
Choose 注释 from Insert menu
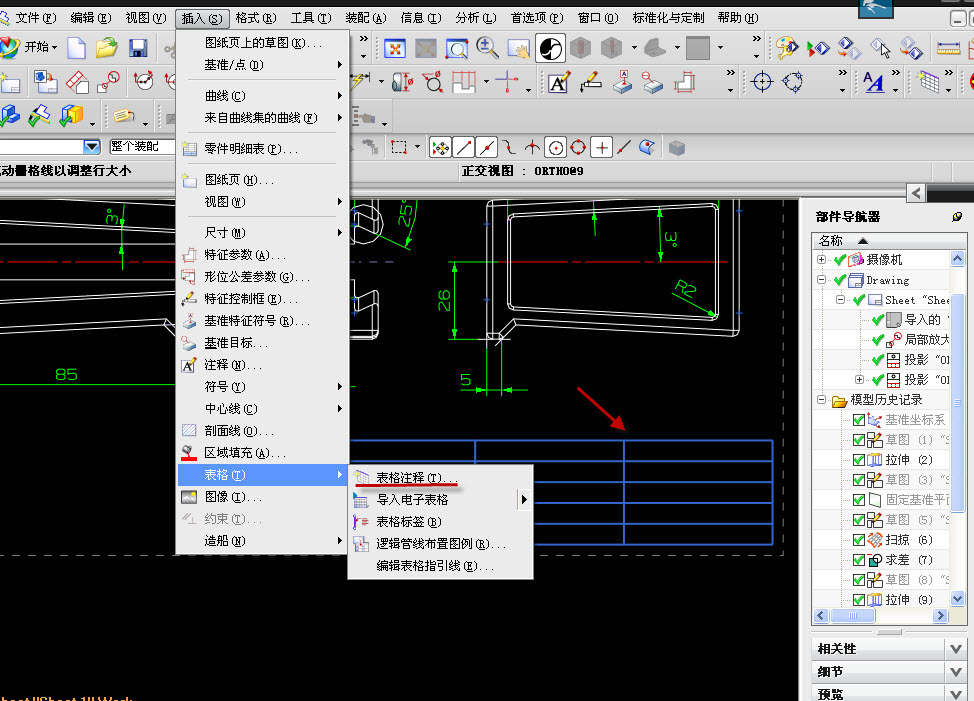click(x=262, y=365)
